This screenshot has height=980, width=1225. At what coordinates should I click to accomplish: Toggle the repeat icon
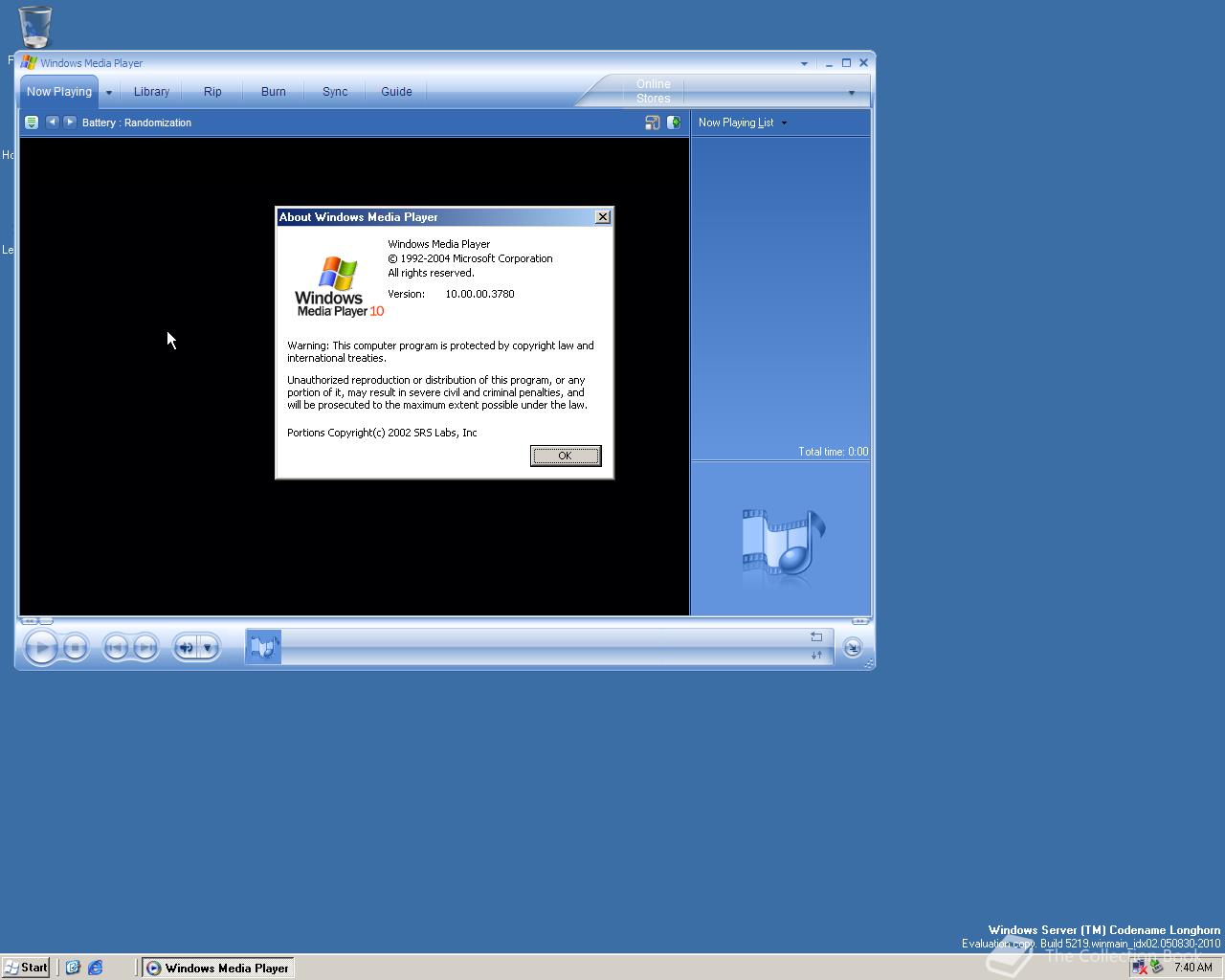point(816,636)
